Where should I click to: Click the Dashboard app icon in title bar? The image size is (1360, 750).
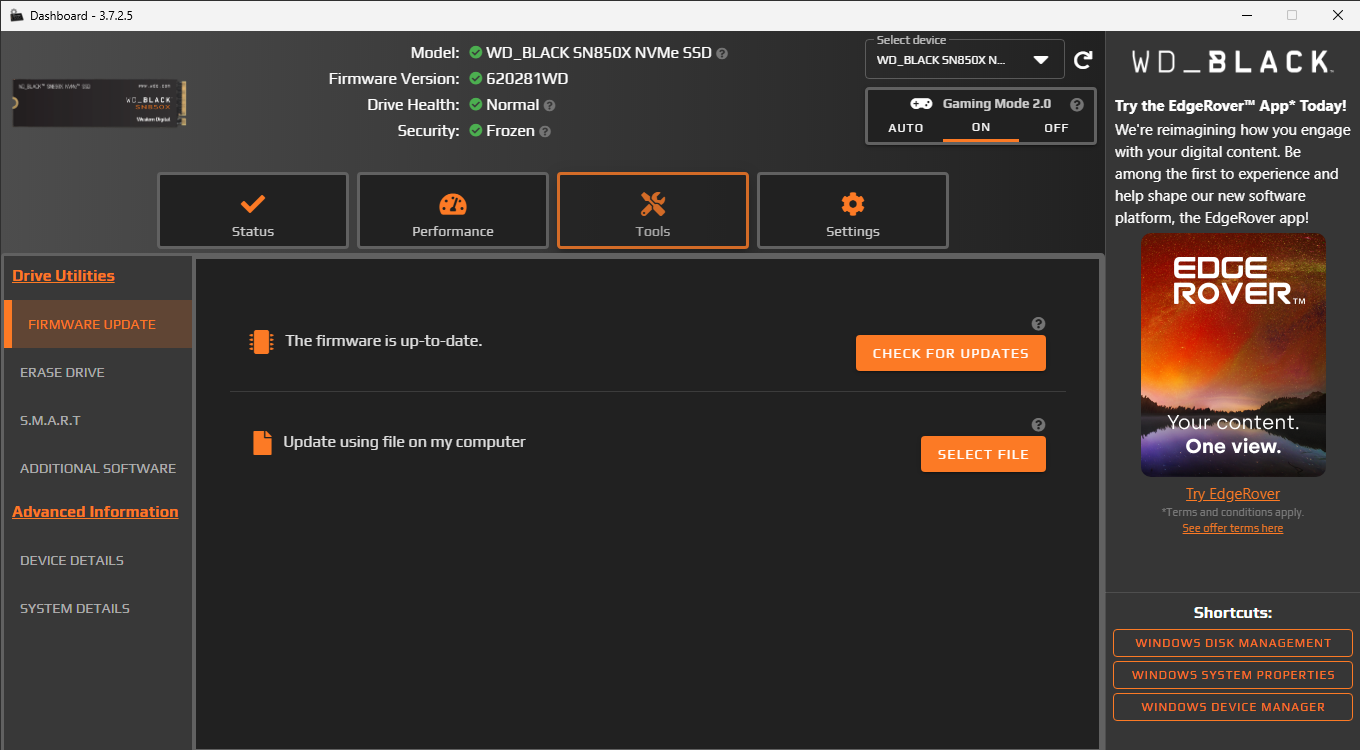pyautogui.click(x=16, y=15)
